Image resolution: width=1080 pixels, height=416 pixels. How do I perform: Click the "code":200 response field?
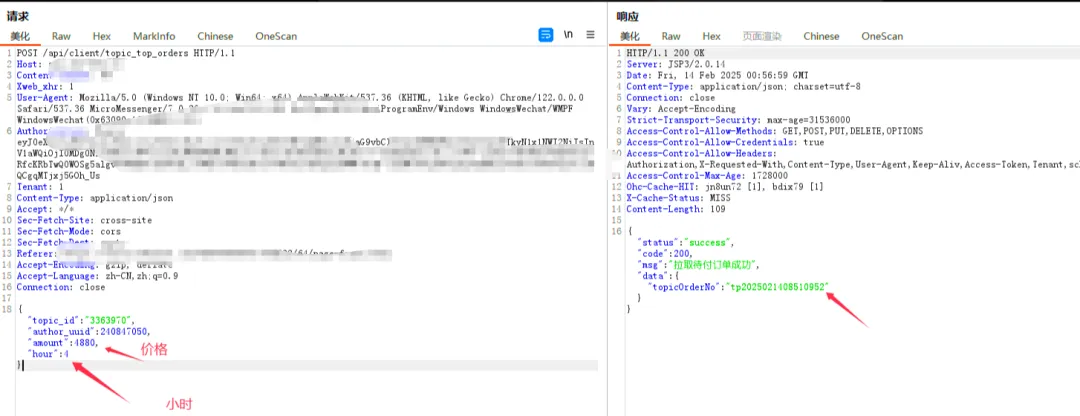663,253
